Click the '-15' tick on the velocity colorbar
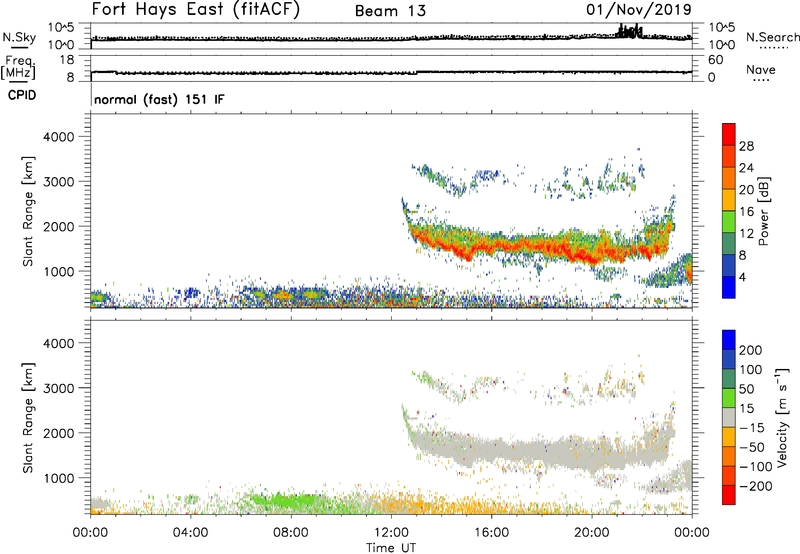 pyautogui.click(x=752, y=427)
